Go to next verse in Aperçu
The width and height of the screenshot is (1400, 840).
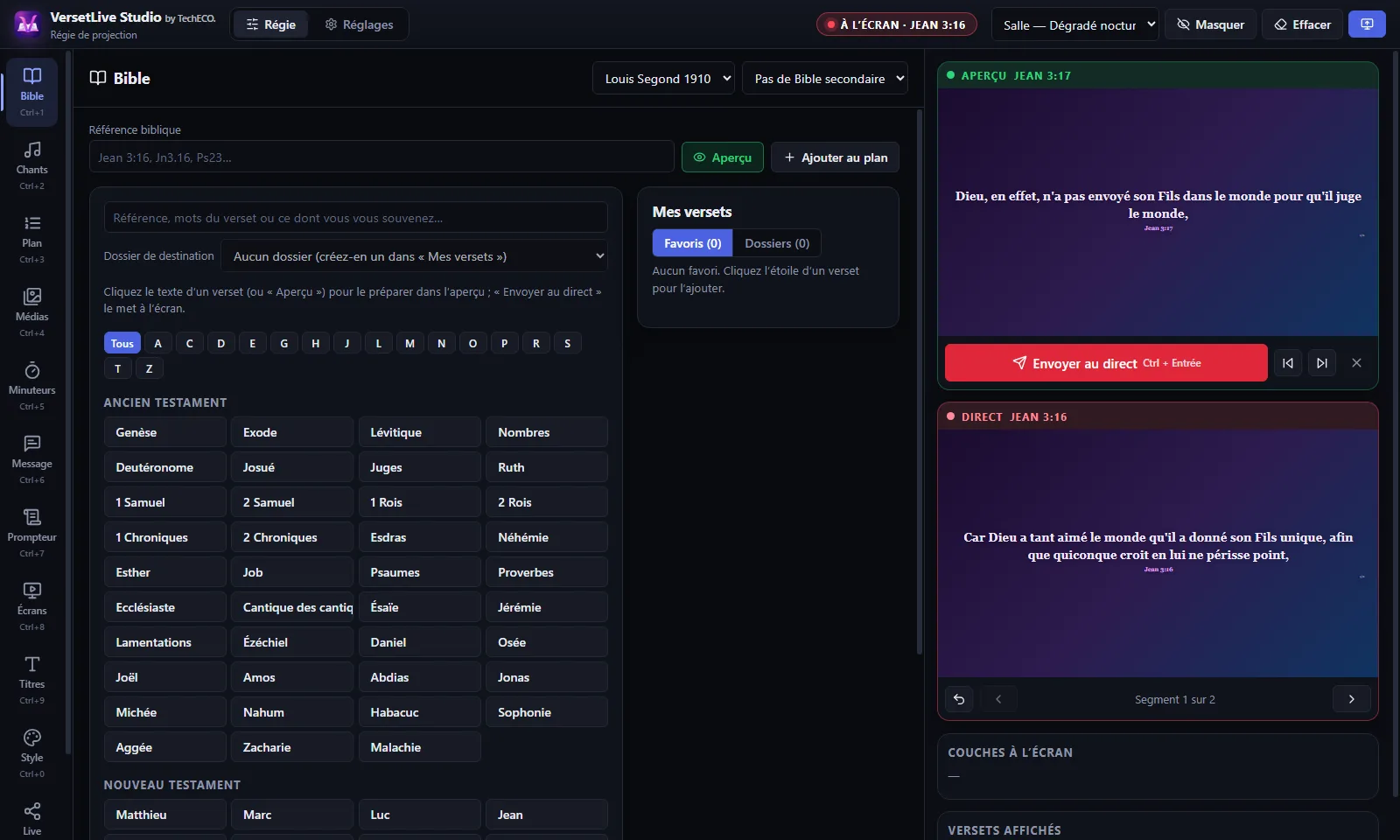click(1322, 363)
